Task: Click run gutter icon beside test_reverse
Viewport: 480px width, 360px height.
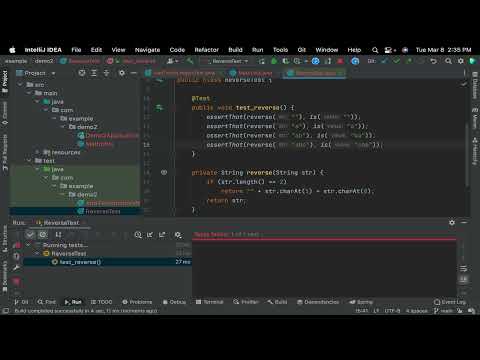Action: [160, 107]
